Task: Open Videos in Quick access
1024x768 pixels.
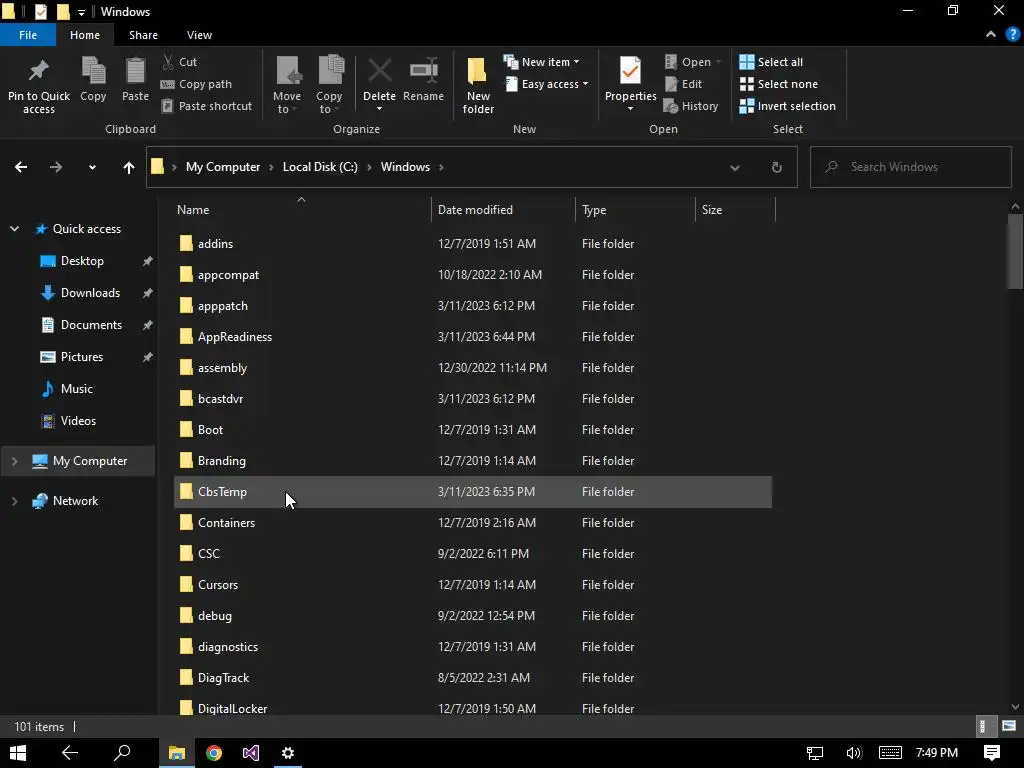Action: 78,421
